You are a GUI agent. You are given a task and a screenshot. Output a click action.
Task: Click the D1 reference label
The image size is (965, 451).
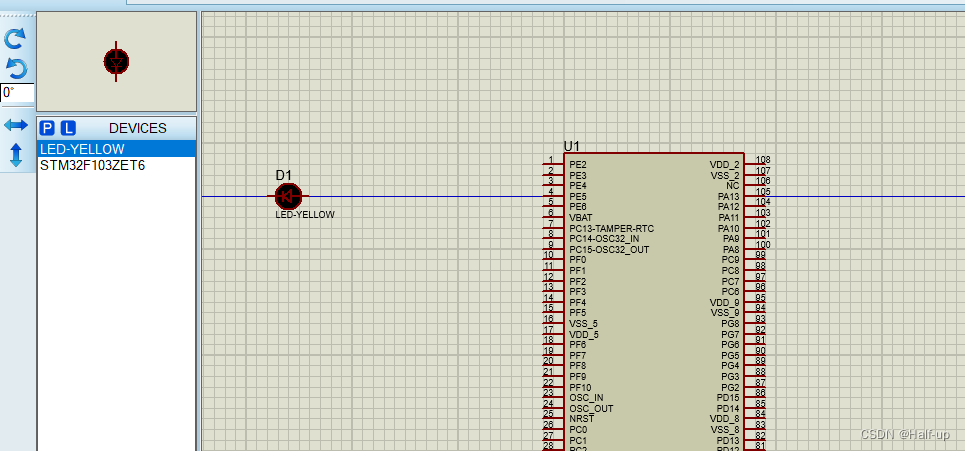point(284,175)
